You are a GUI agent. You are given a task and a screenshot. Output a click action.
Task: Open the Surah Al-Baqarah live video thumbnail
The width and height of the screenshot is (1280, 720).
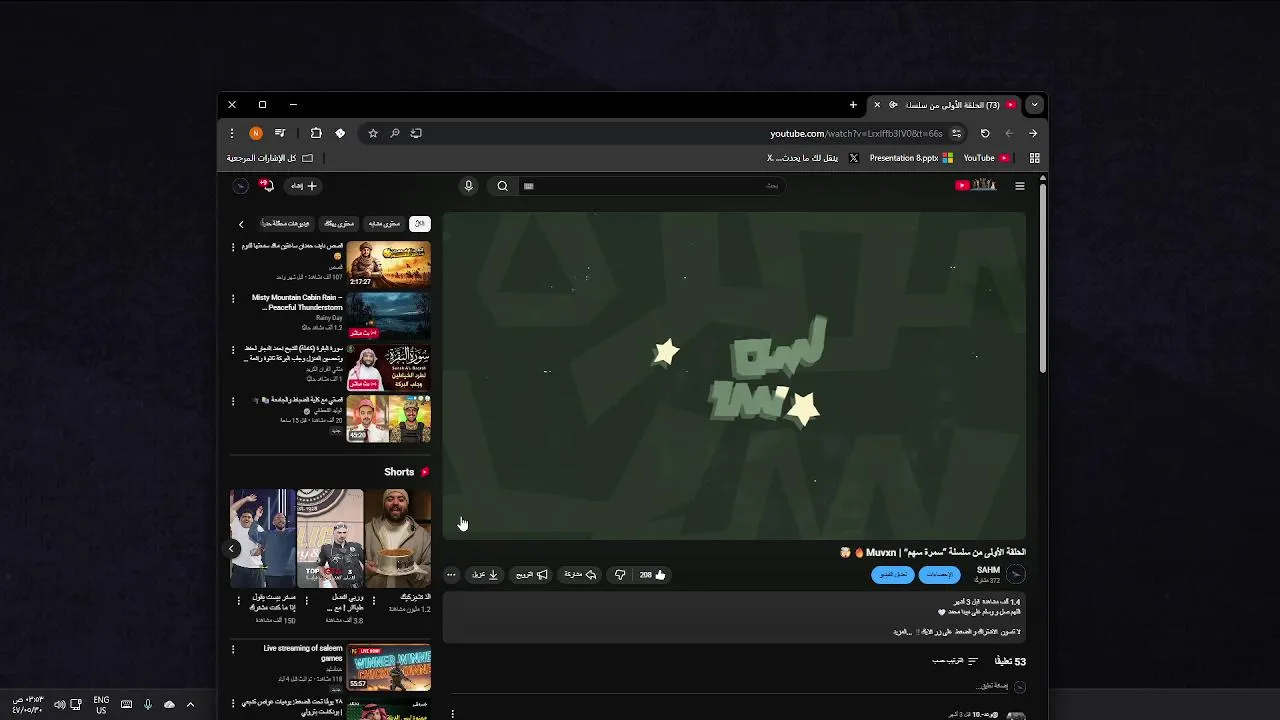389,367
